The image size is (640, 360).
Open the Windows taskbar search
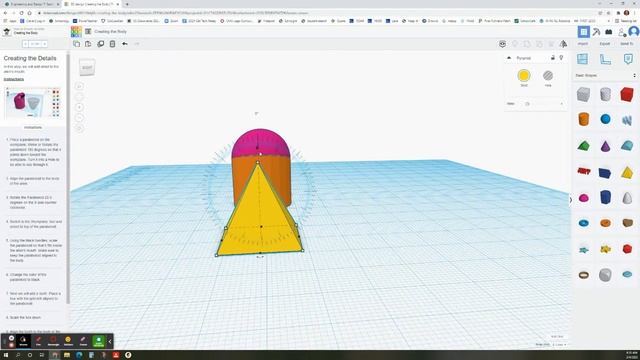(x=18, y=355)
